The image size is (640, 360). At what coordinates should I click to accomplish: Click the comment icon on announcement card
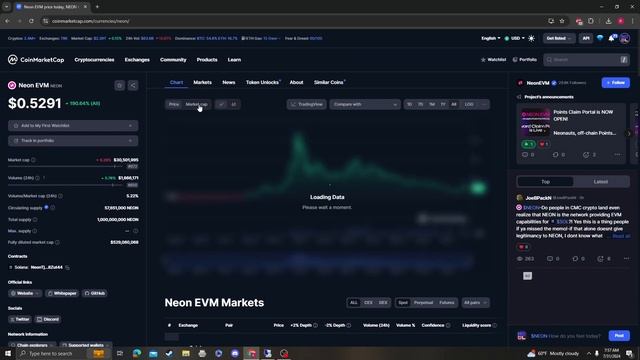click(x=525, y=155)
